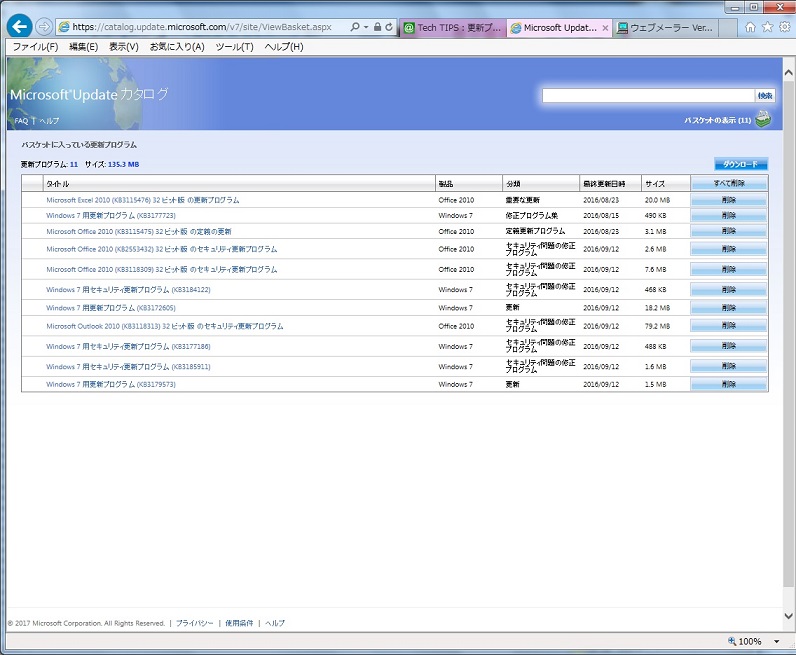
Task: Open Windows 7 KB3185911 security update link
Action: pyautogui.click(x=128, y=367)
